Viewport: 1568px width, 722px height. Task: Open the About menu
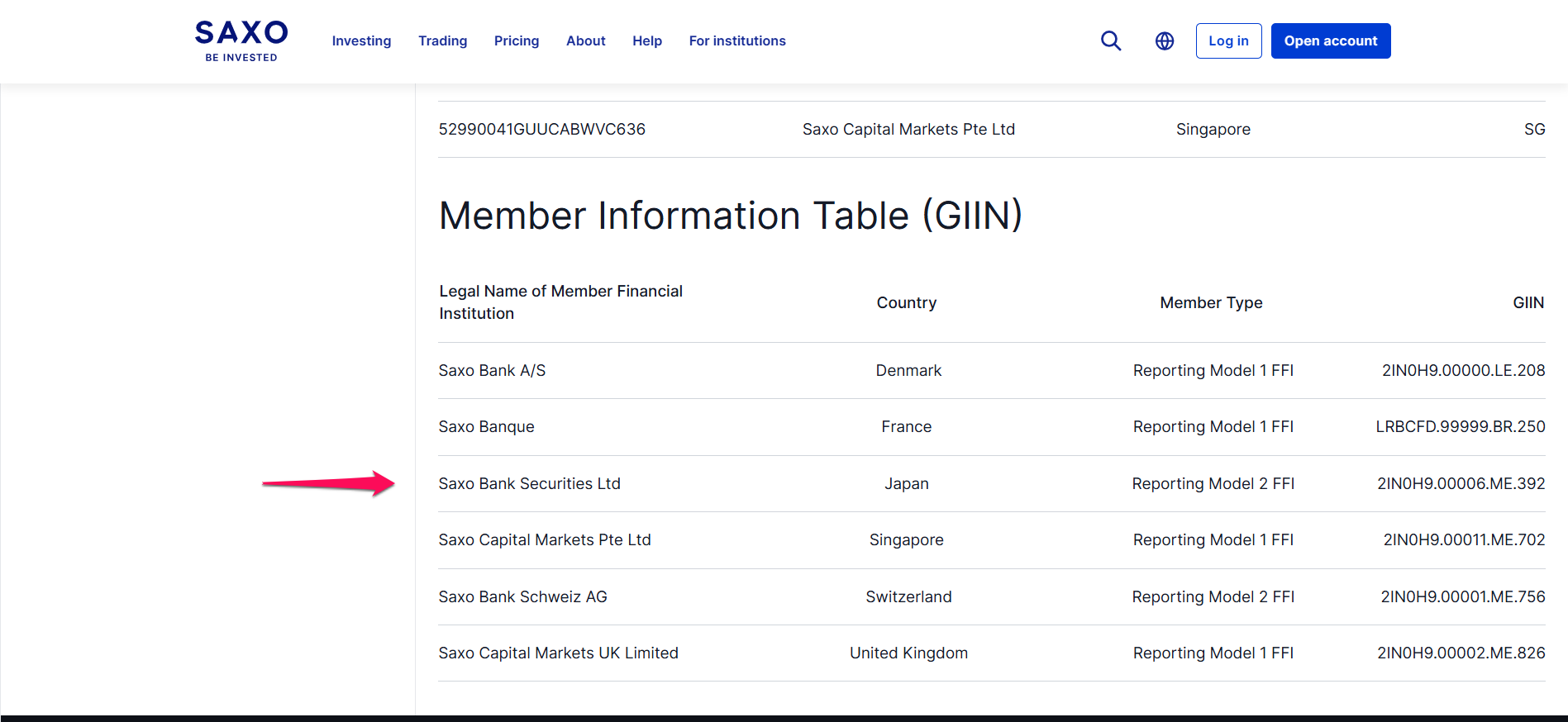pyautogui.click(x=586, y=40)
